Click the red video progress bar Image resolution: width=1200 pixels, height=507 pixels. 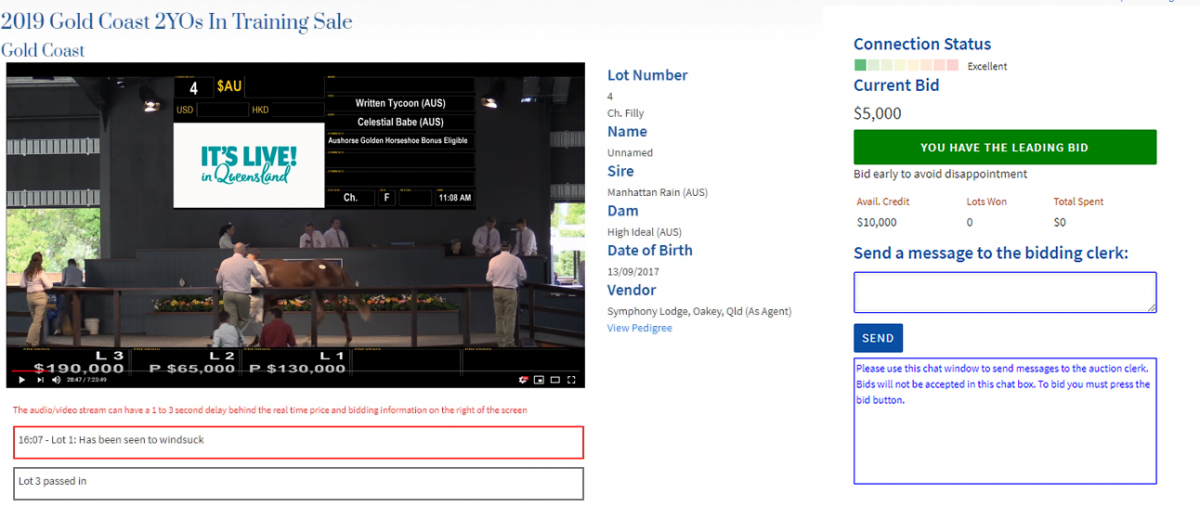point(30,371)
